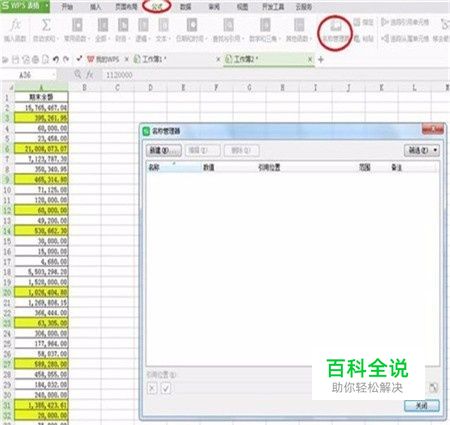Add a new workbook tab with plus

point(321,60)
